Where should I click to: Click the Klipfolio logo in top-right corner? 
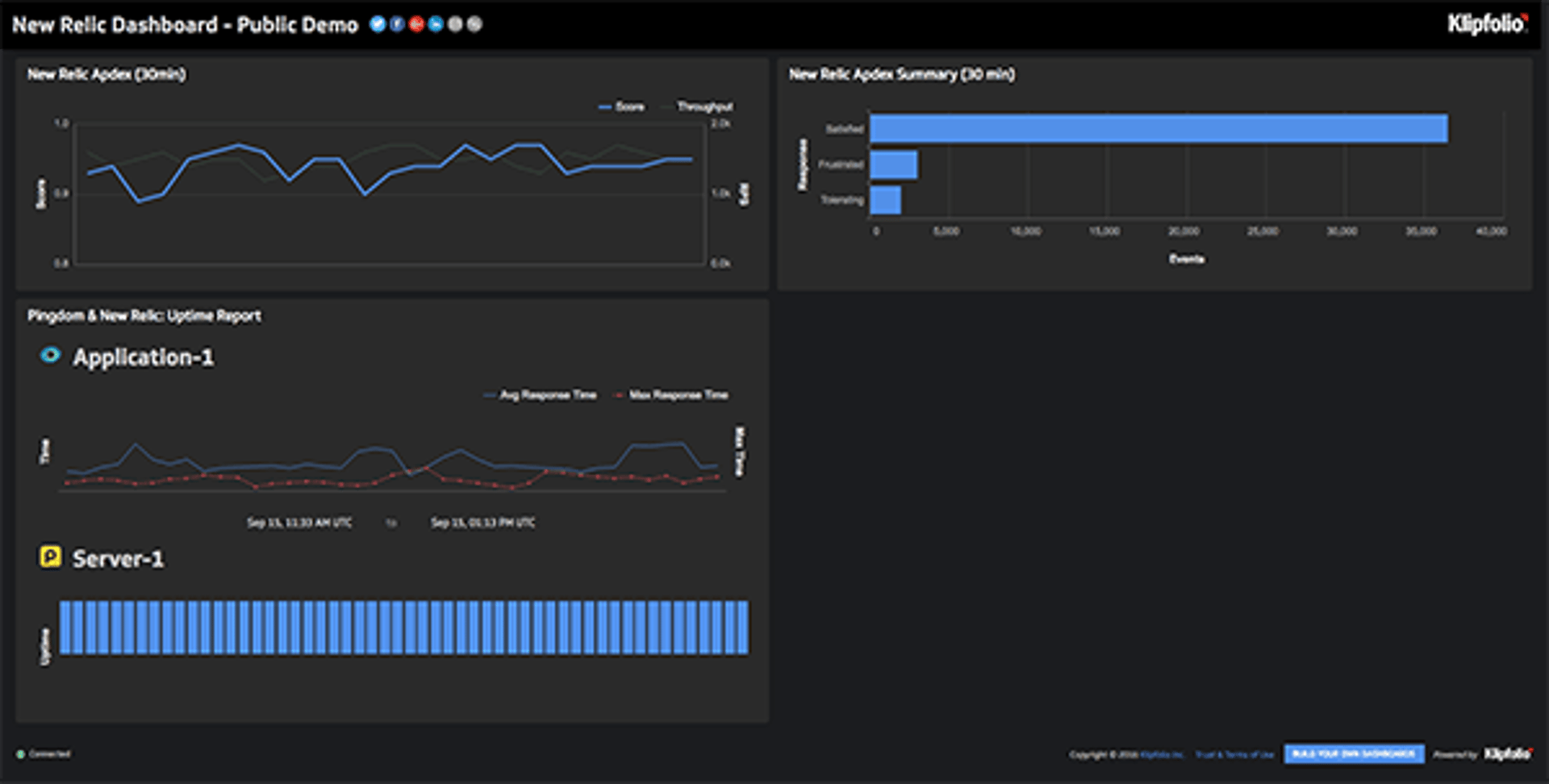pyautogui.click(x=1487, y=24)
